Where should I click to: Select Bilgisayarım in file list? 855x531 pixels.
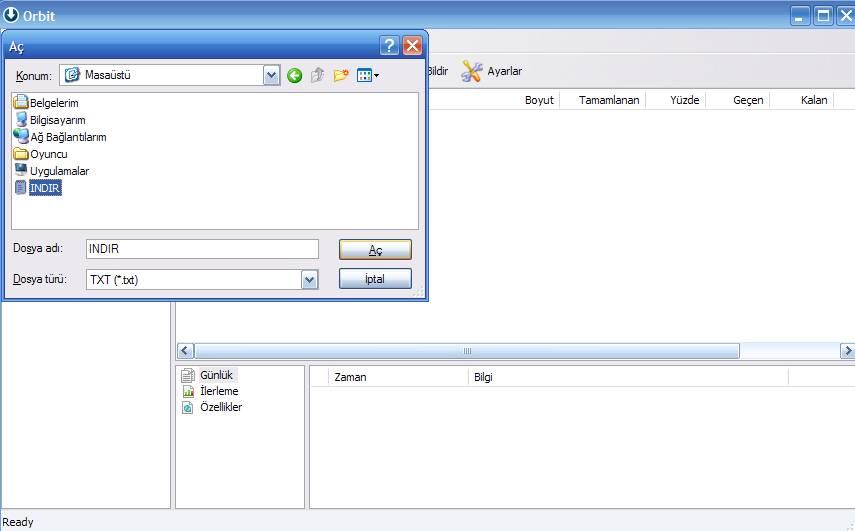pos(57,120)
